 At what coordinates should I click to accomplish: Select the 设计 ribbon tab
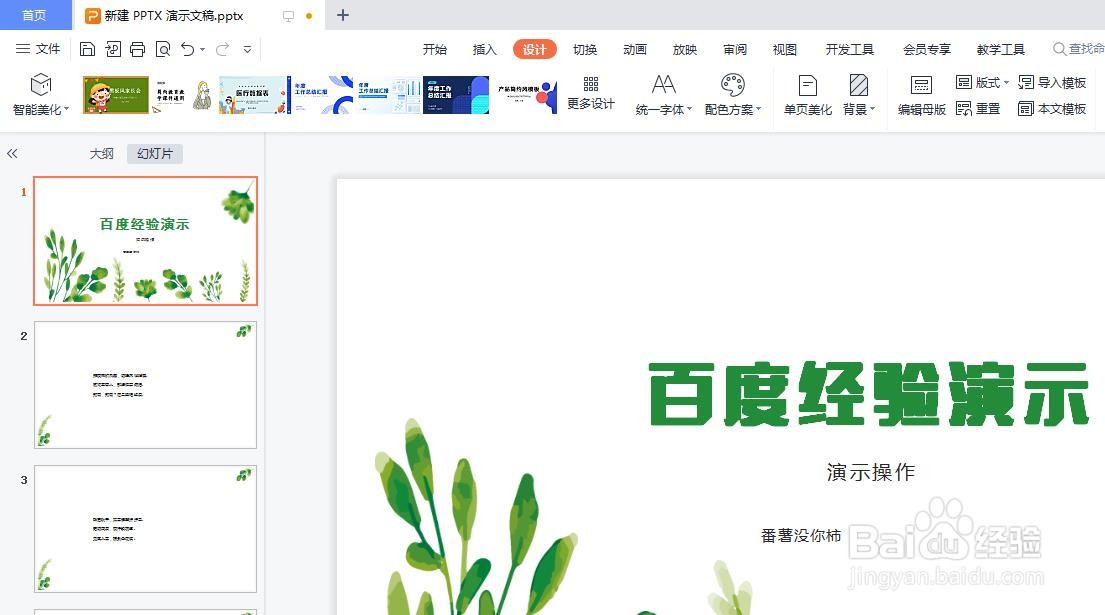coord(534,49)
